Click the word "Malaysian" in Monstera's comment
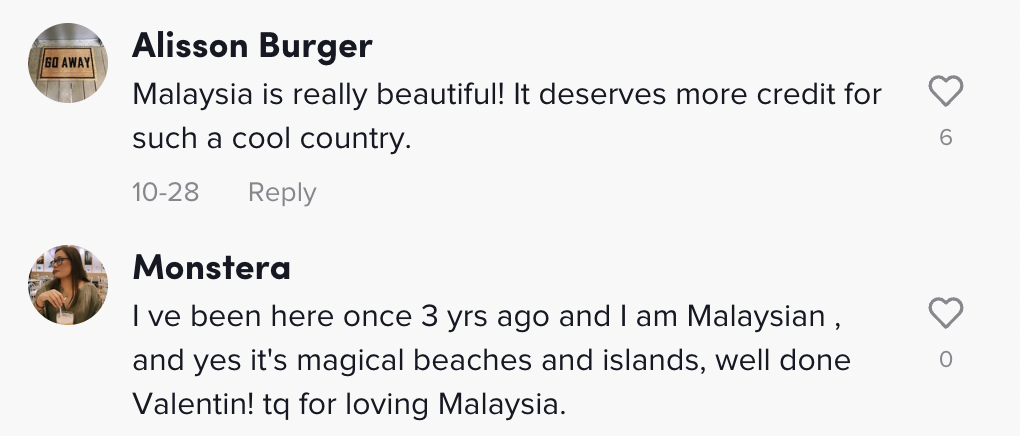 pos(752,317)
